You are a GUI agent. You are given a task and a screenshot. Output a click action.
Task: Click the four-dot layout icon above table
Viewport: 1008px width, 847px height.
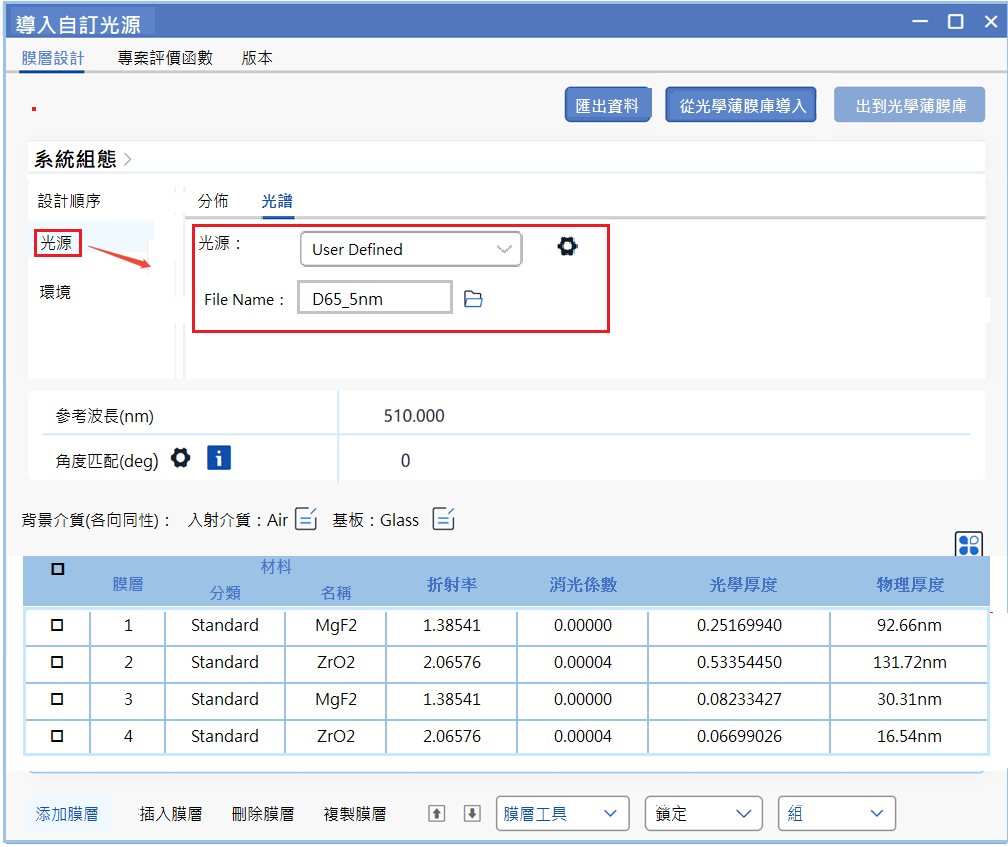(x=969, y=545)
